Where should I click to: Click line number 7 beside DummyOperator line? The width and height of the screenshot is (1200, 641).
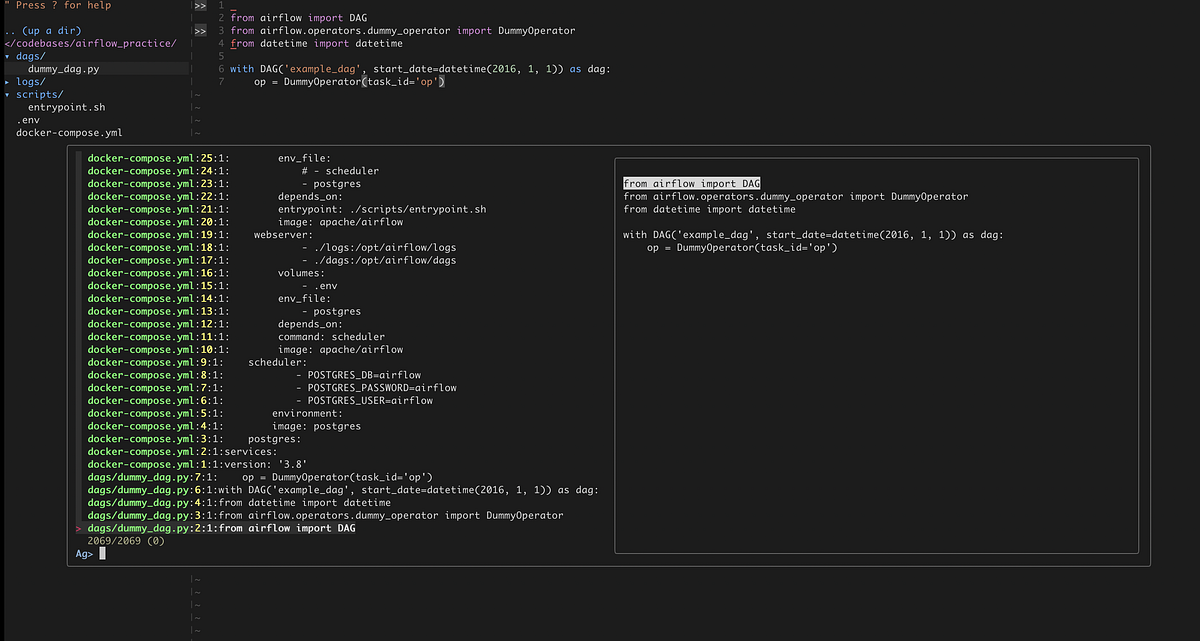(221, 81)
